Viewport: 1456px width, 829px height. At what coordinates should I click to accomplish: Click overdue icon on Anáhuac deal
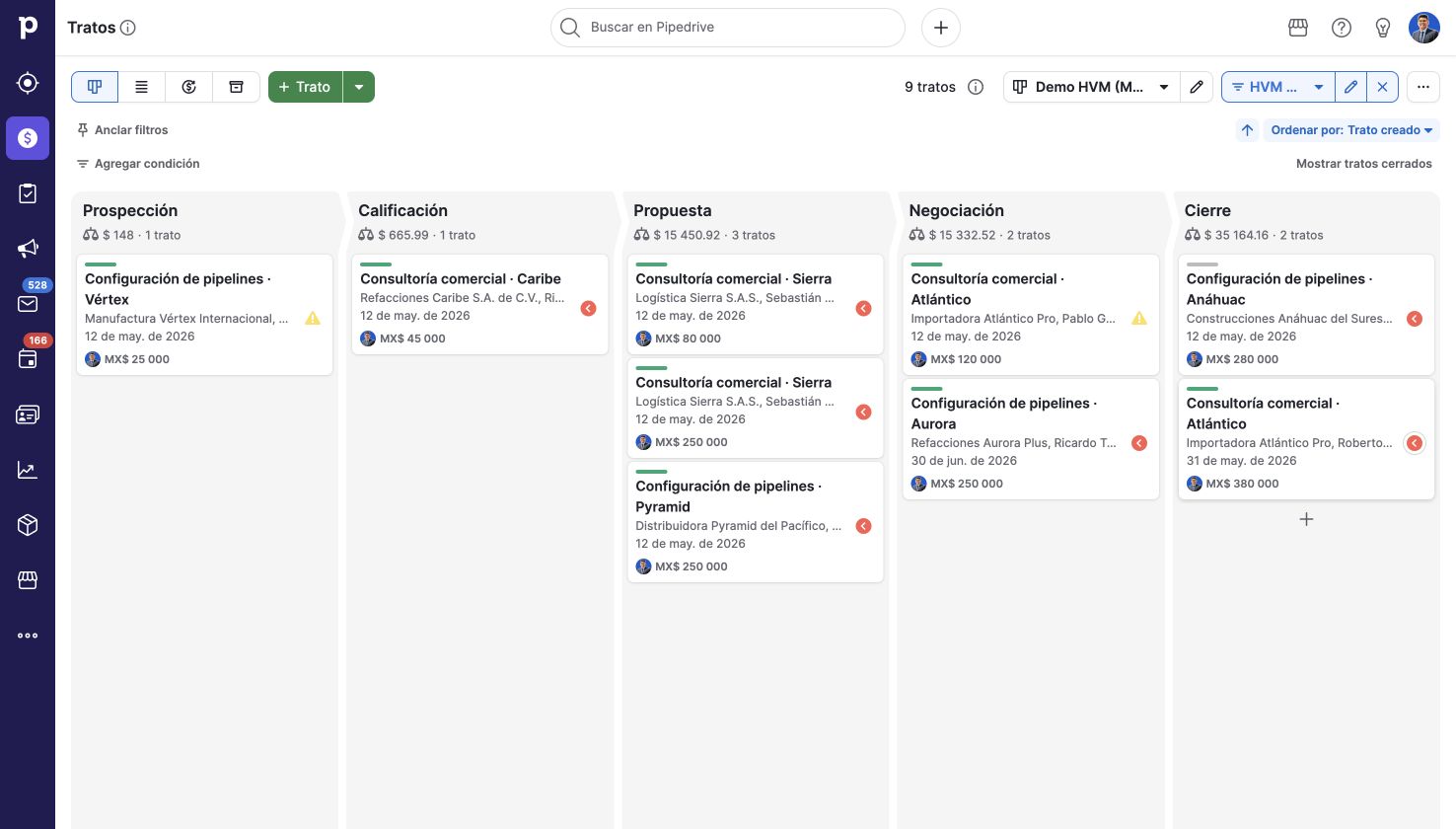1414,319
